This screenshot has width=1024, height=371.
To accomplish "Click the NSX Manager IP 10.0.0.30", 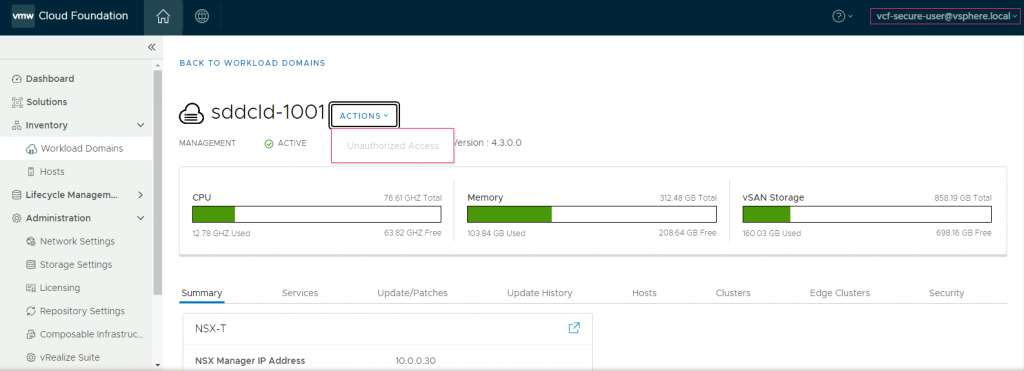I will point(415,361).
